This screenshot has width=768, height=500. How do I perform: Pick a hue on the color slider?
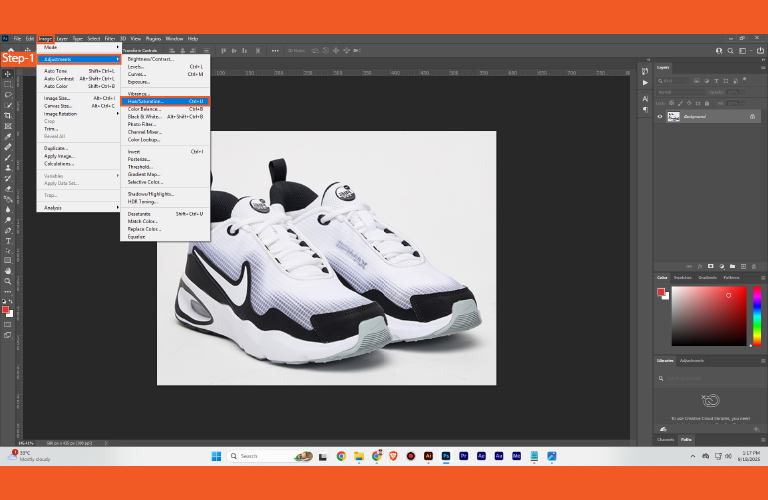click(x=756, y=315)
